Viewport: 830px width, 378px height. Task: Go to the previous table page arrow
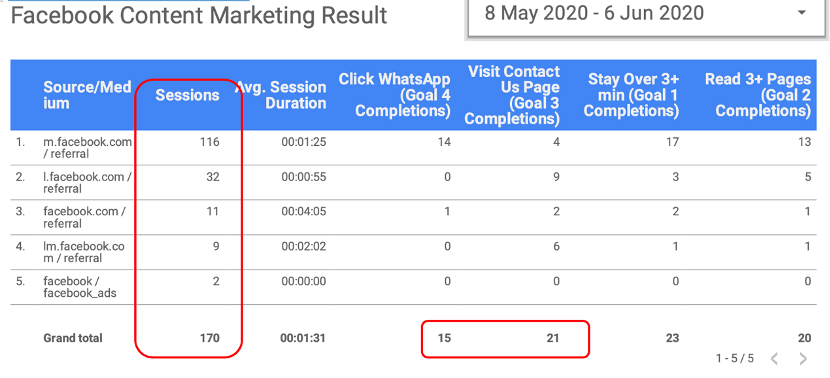click(x=774, y=359)
